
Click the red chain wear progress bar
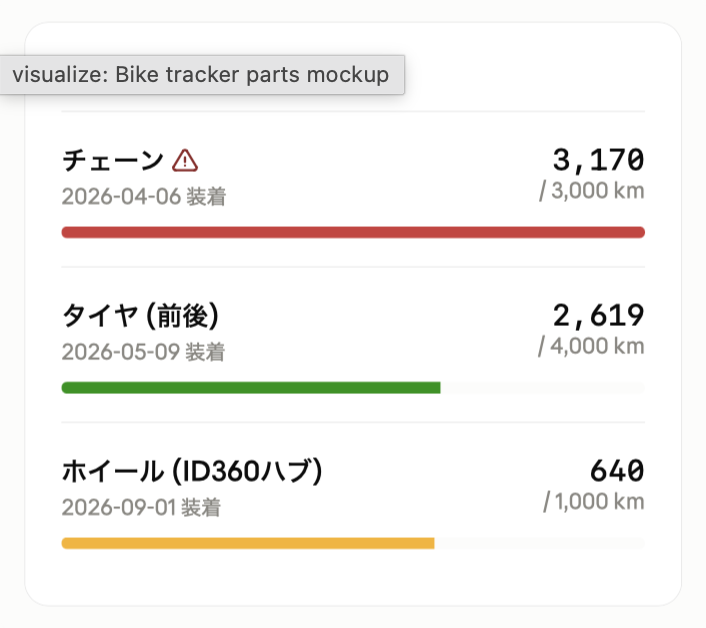[353, 232]
